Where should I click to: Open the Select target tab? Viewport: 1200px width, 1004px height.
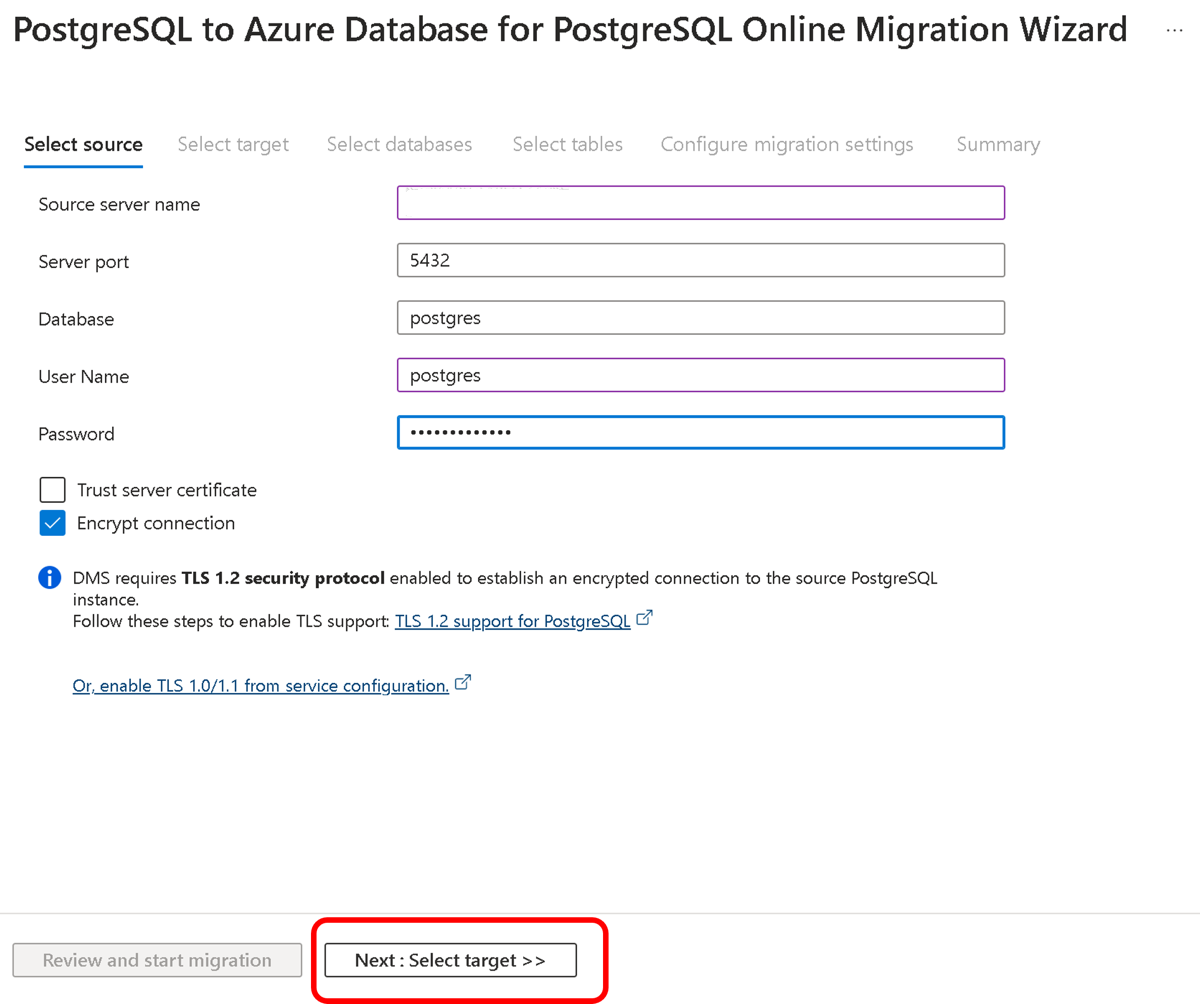tap(233, 144)
